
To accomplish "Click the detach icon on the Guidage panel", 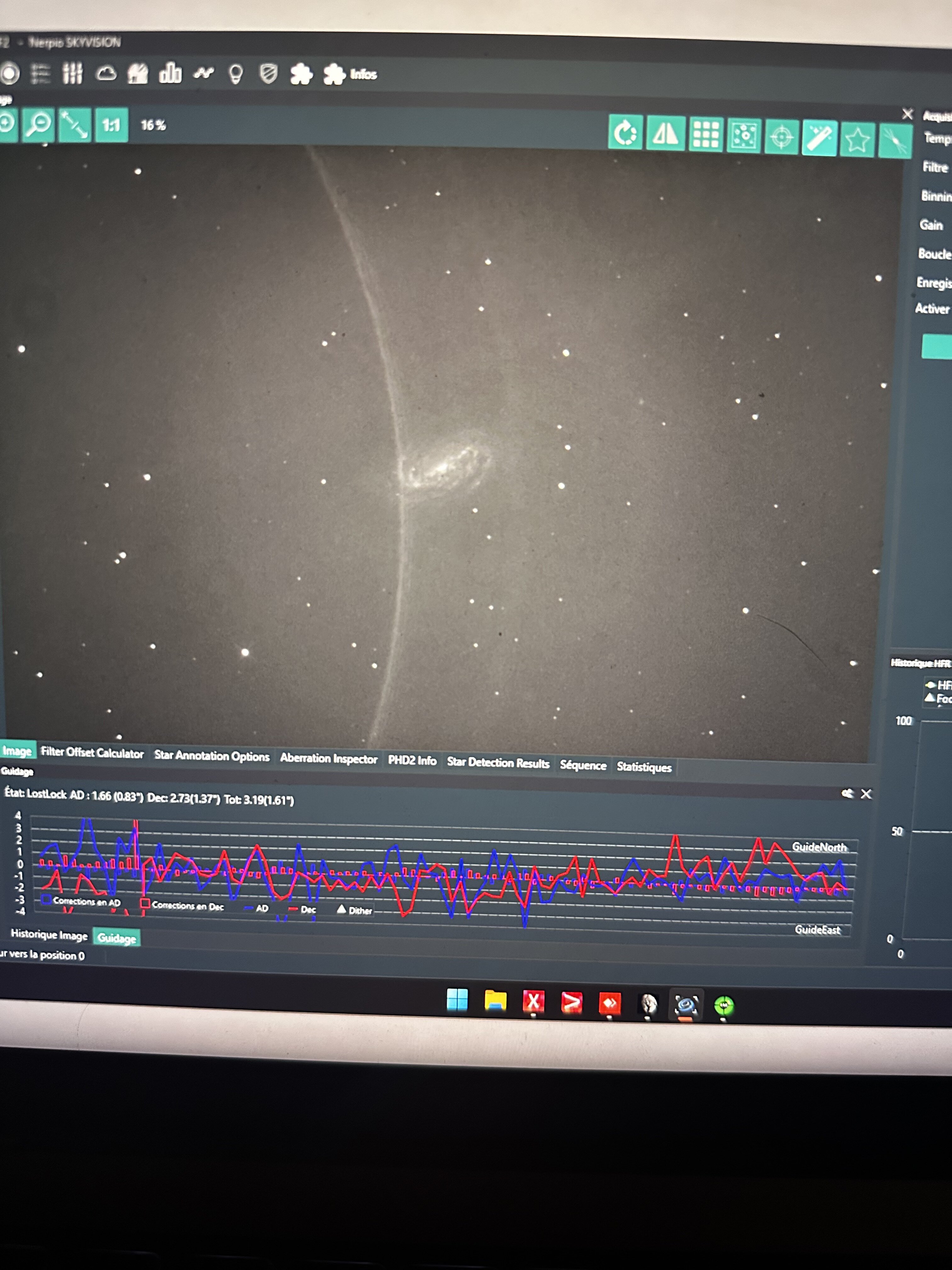I will pyautogui.click(x=847, y=793).
